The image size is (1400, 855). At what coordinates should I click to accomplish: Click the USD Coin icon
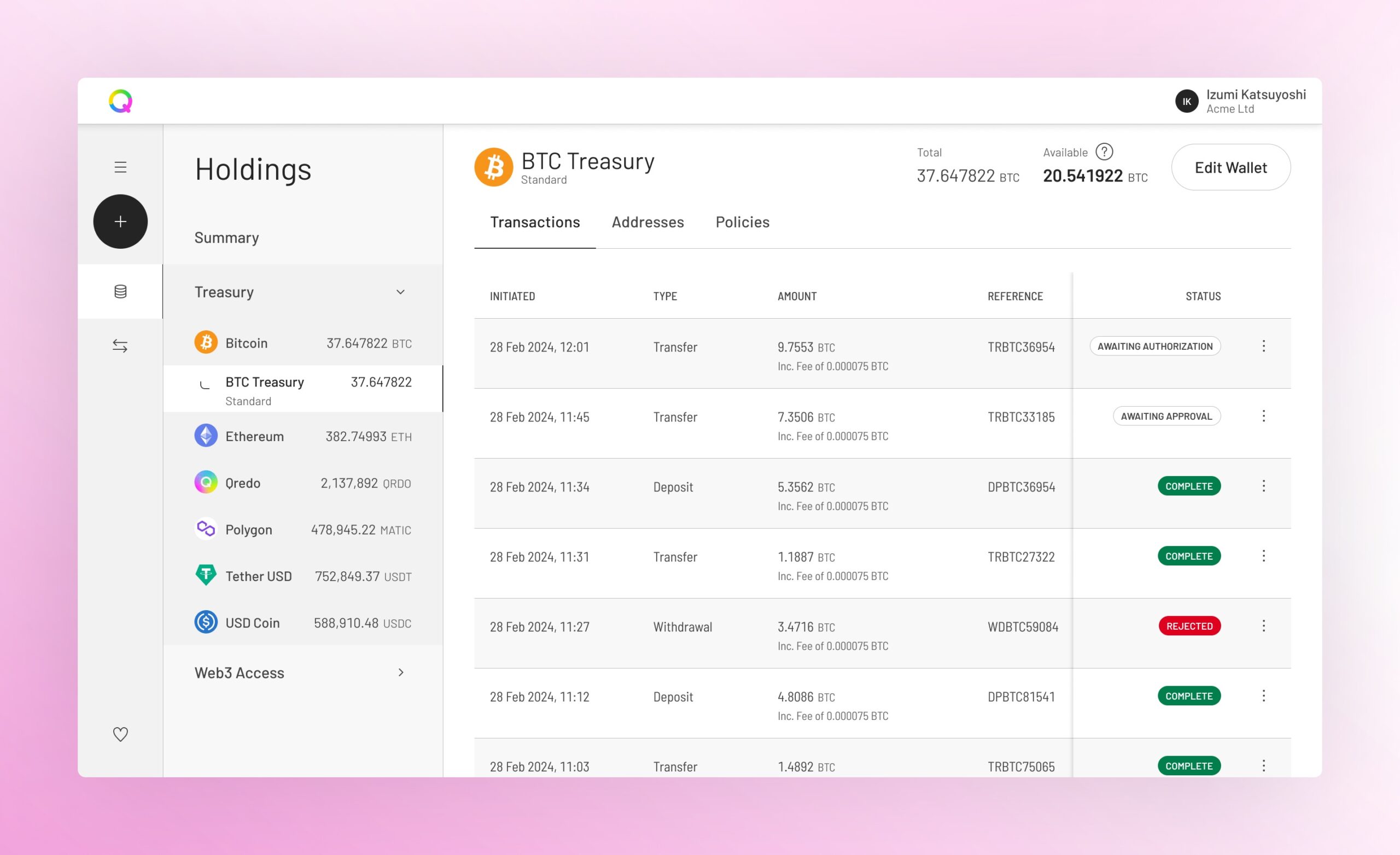pyautogui.click(x=206, y=622)
